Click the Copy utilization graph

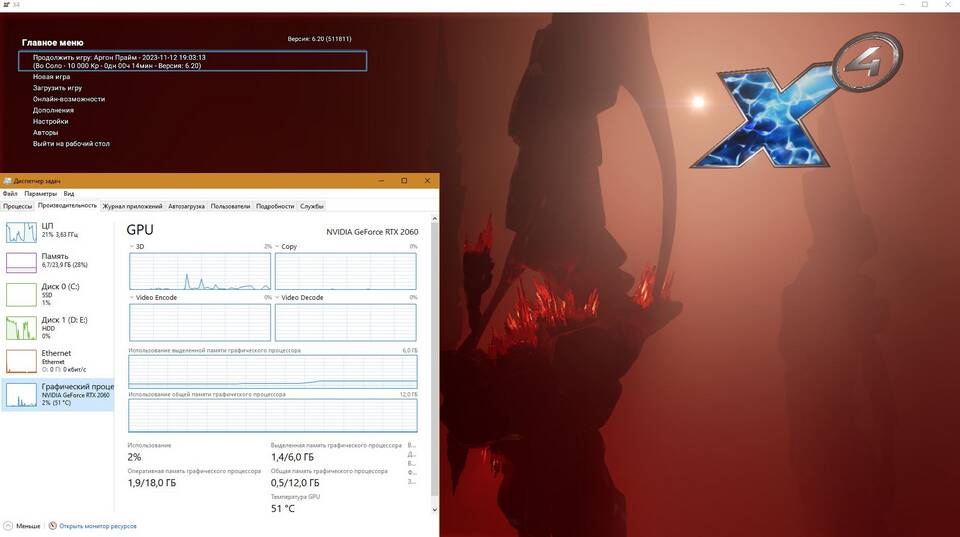tap(345, 271)
